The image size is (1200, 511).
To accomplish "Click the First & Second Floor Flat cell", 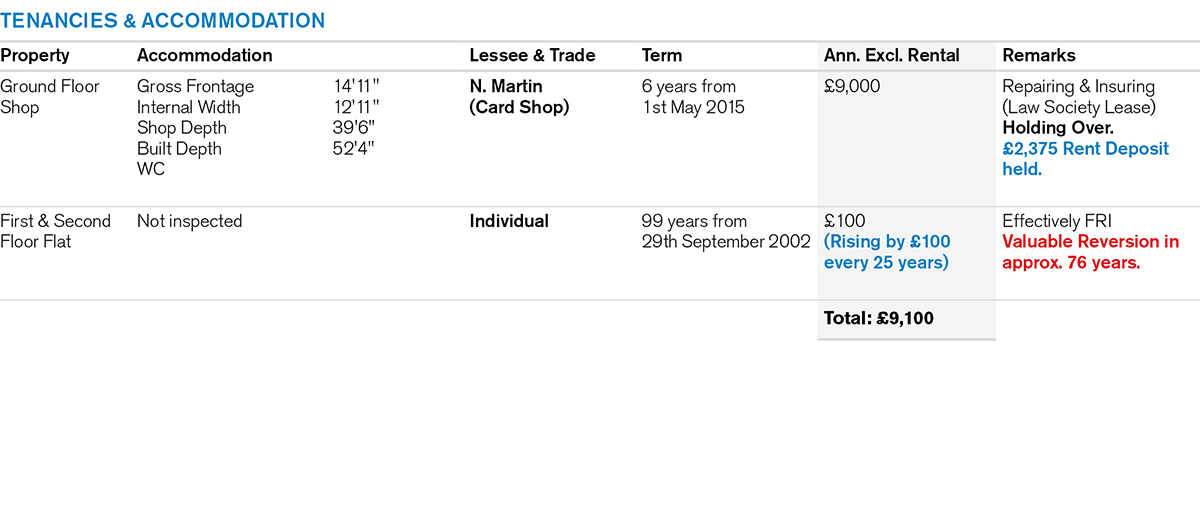I will click(x=55, y=231).
